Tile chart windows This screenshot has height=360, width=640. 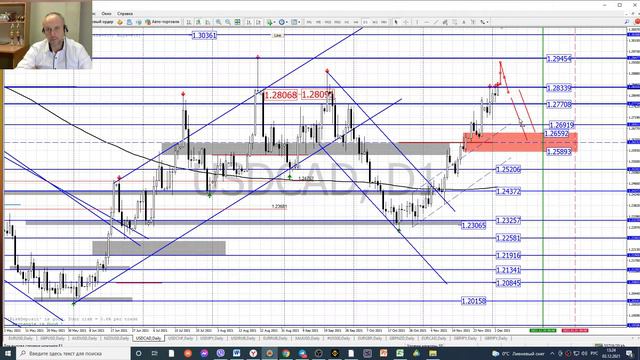238,22
